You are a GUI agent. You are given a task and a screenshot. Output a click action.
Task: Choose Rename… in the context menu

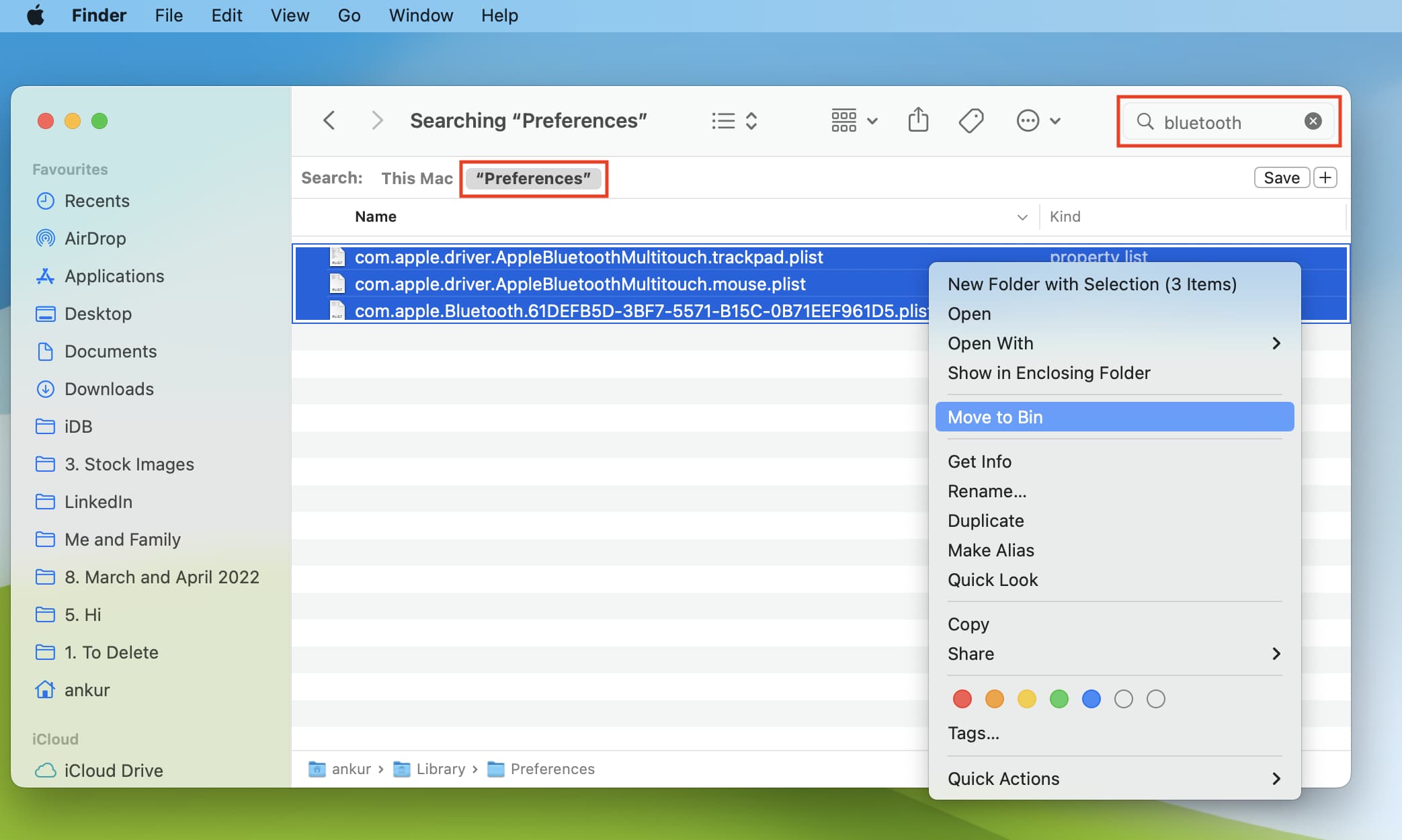click(1114, 491)
